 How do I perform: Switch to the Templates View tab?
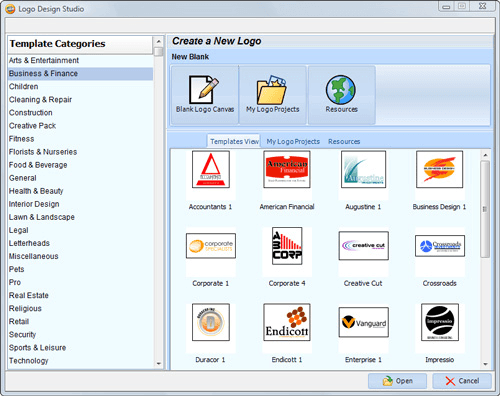coord(234,141)
